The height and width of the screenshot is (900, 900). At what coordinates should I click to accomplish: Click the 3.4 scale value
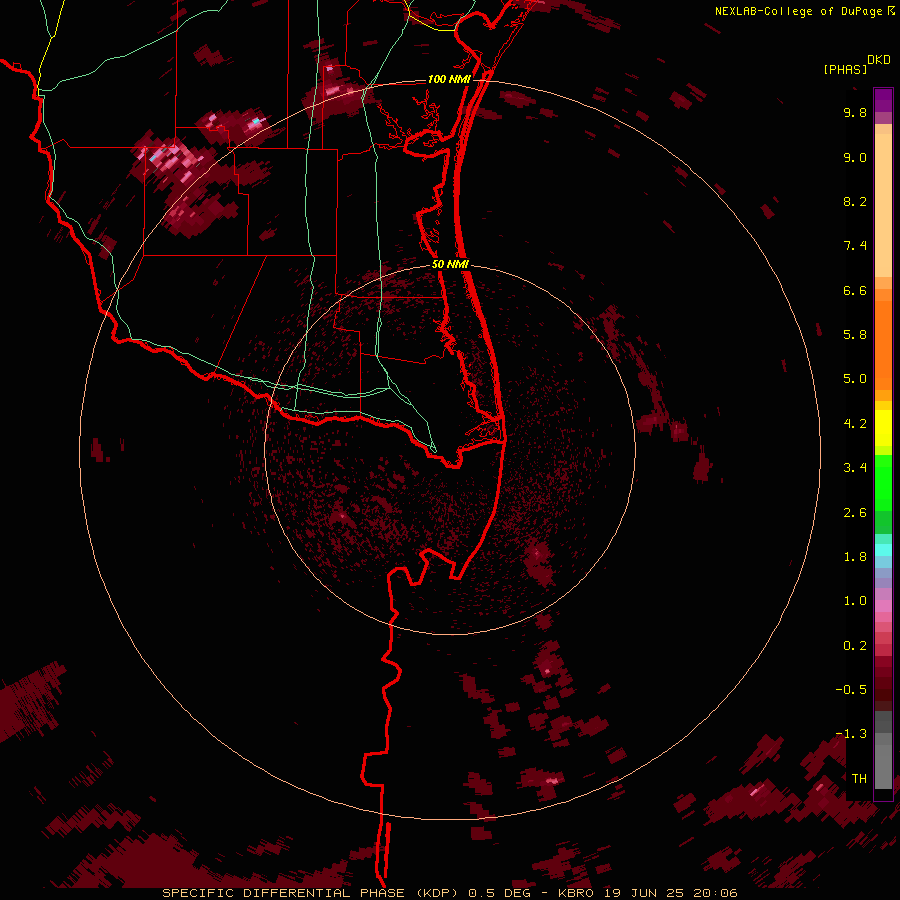click(855, 468)
